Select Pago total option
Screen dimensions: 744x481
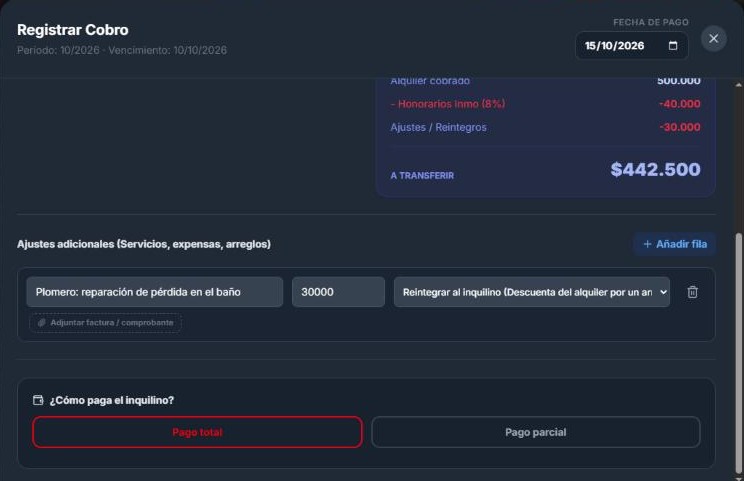[x=197, y=432]
